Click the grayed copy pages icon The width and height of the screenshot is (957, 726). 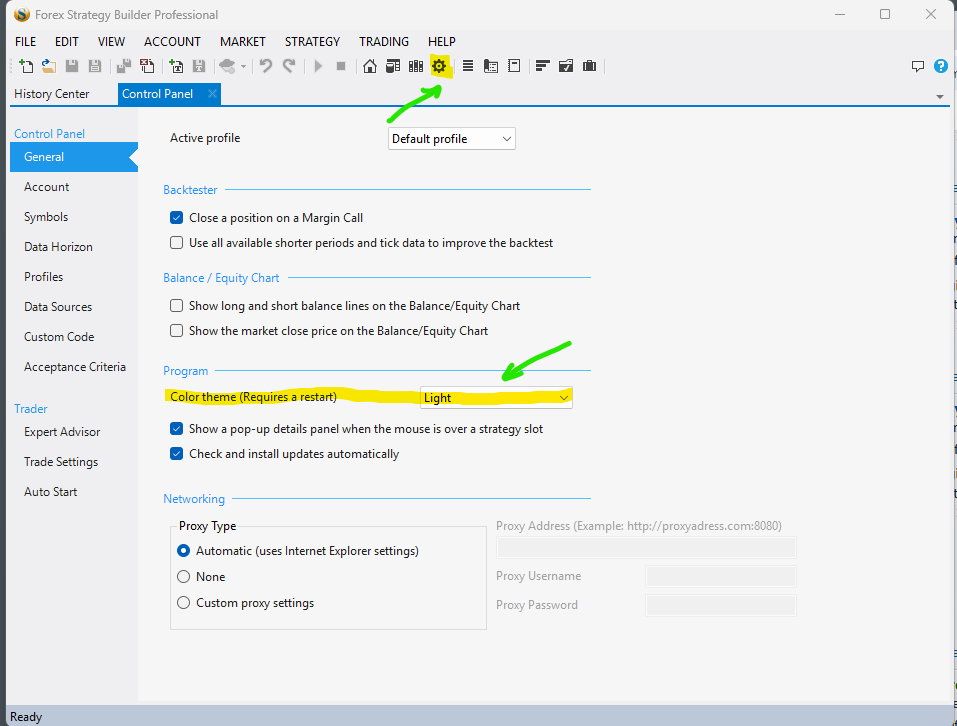(x=124, y=66)
